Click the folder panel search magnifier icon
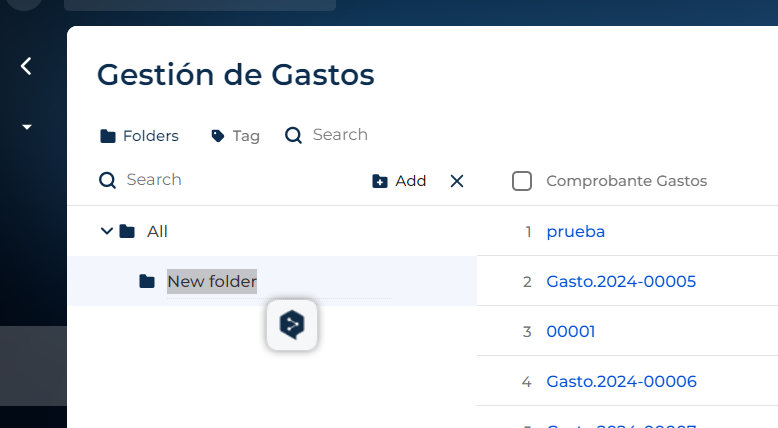This screenshot has width=778, height=428. (x=107, y=181)
